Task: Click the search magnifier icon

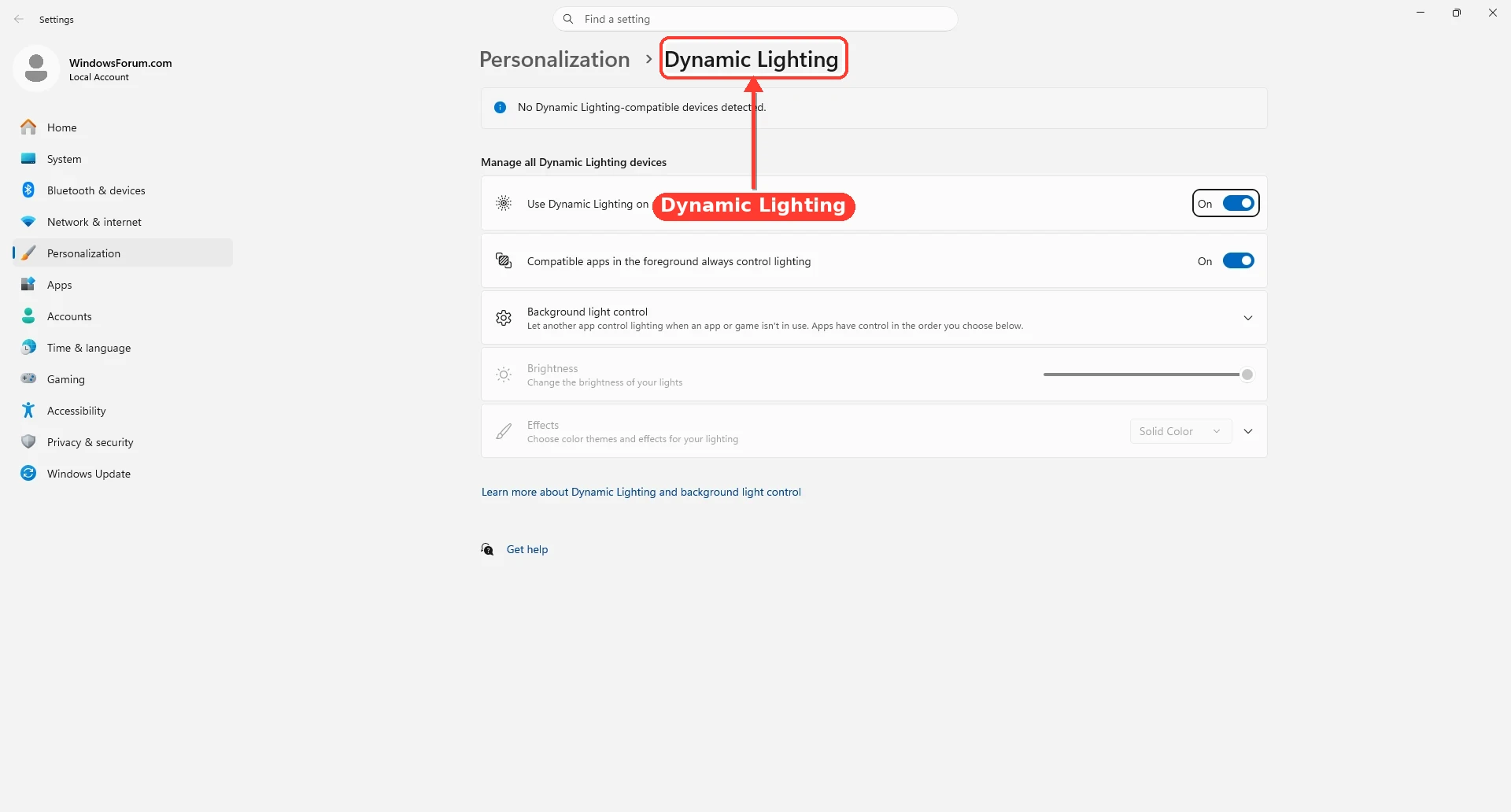Action: click(x=568, y=19)
